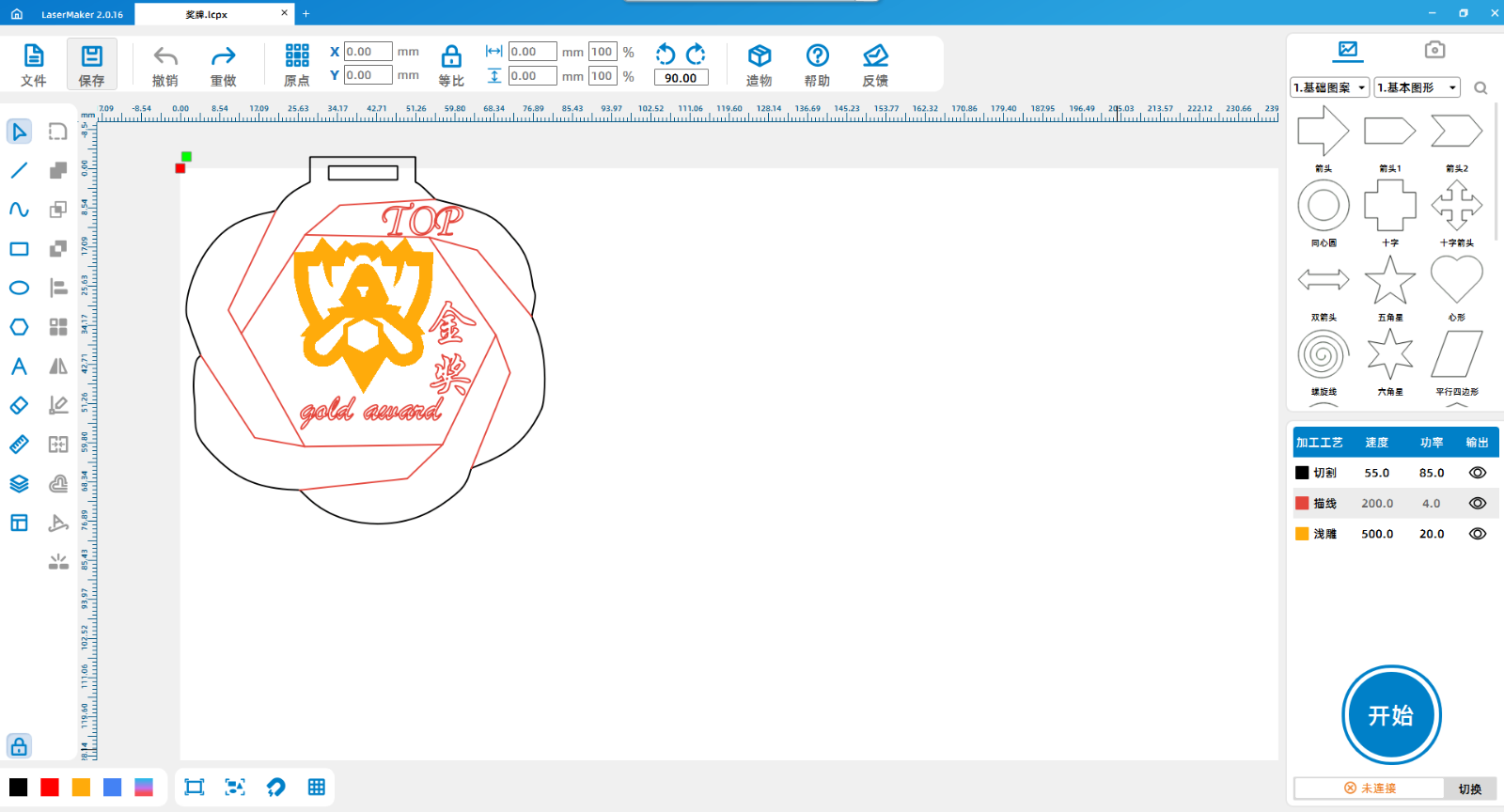Open the camera tab in right panel

coord(1433,50)
